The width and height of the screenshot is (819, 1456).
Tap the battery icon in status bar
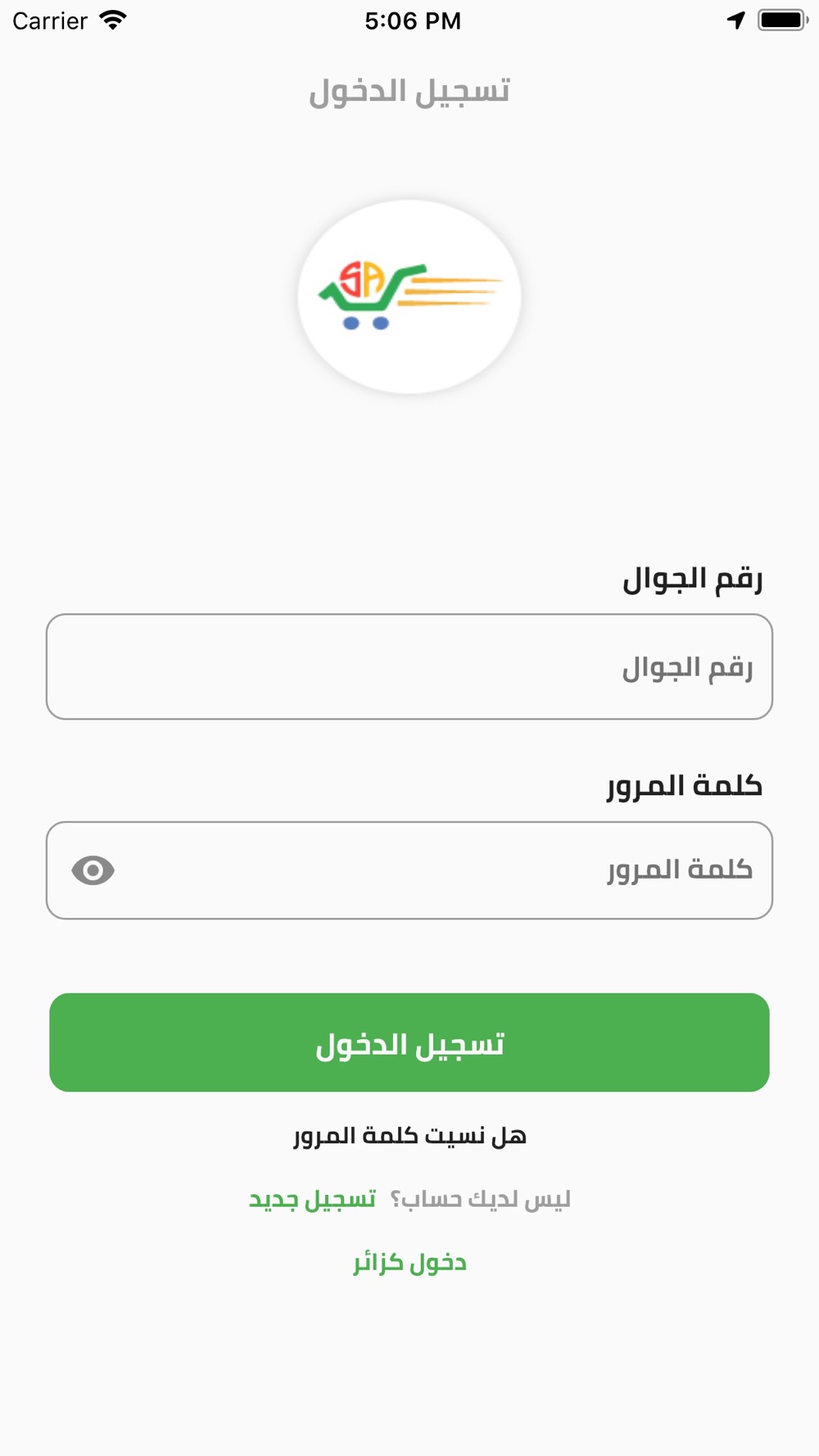tap(783, 20)
